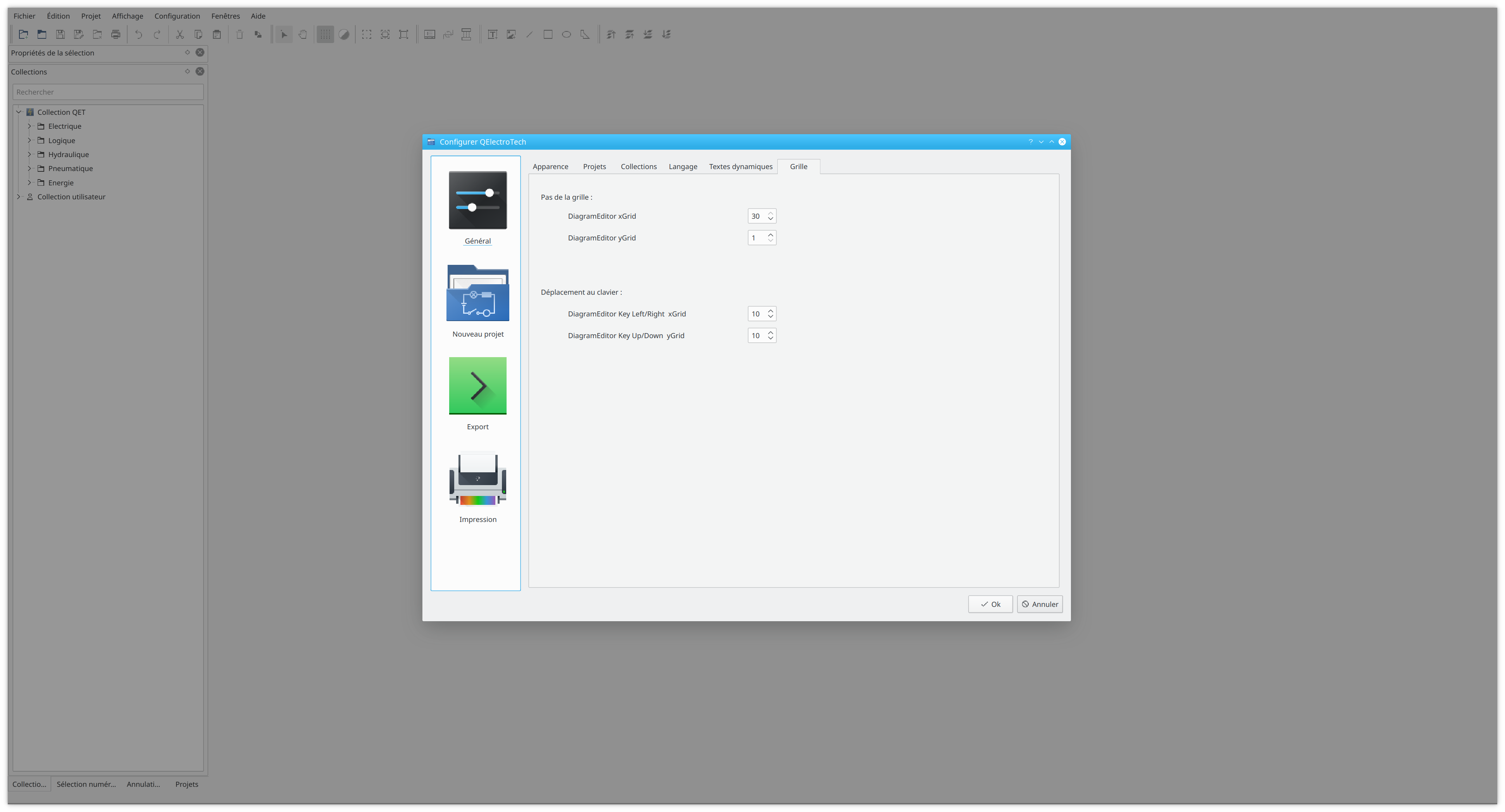This screenshot has width=1505, height=812.
Task: Select the Grille tab
Action: [799, 166]
